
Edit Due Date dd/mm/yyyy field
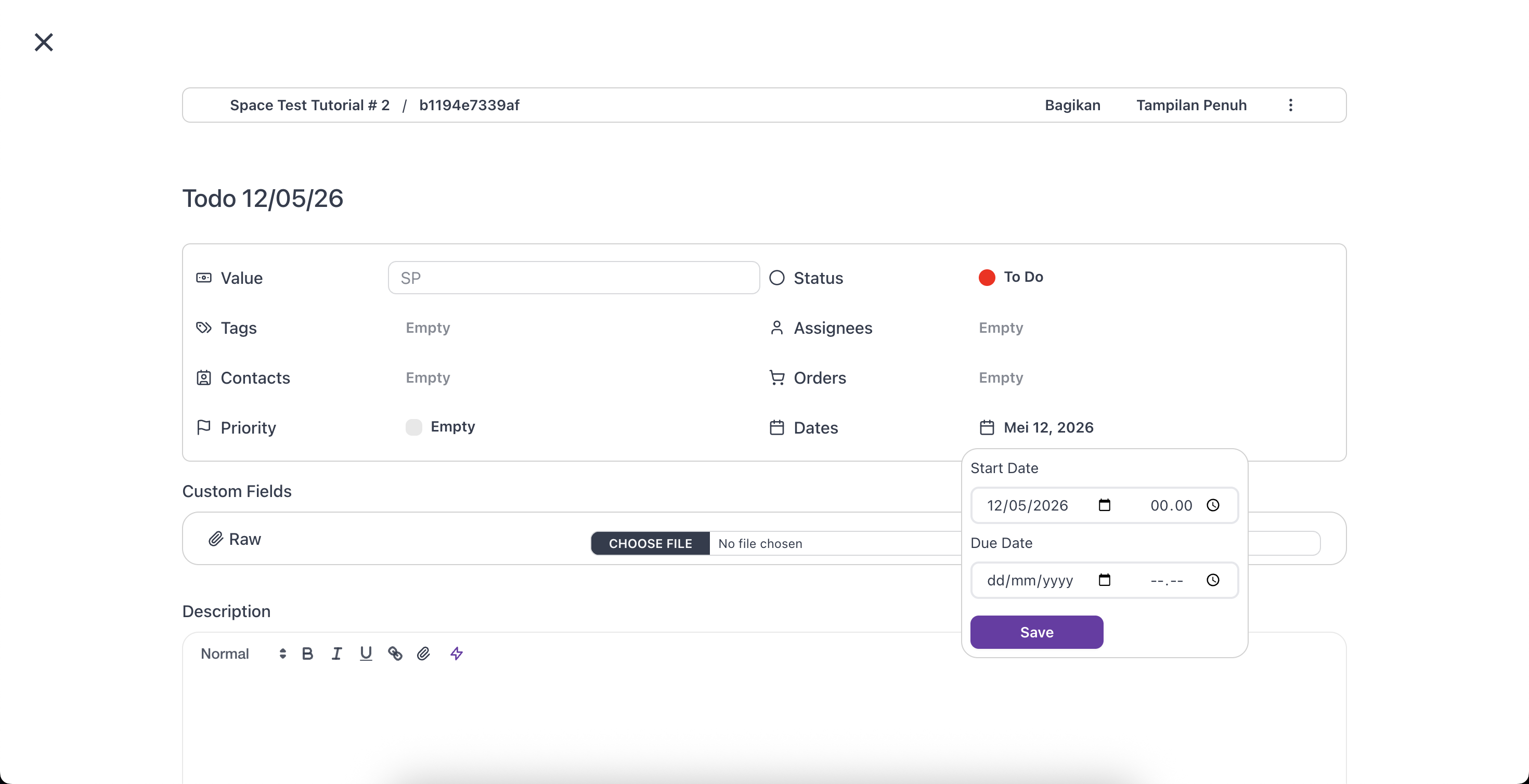pos(1029,580)
